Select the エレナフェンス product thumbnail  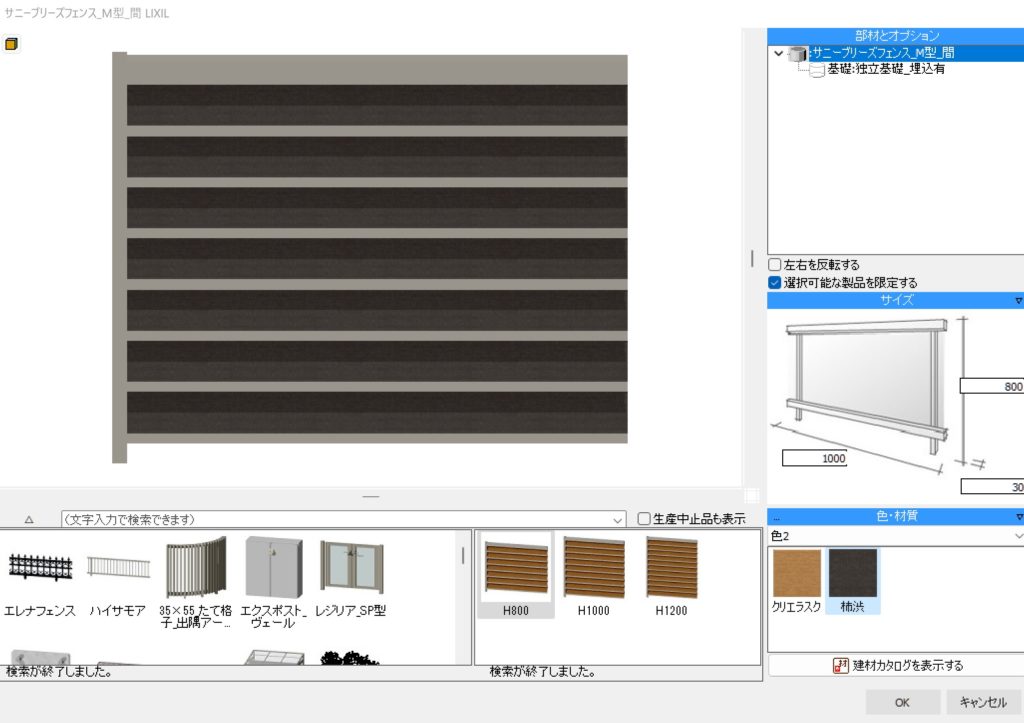point(40,568)
